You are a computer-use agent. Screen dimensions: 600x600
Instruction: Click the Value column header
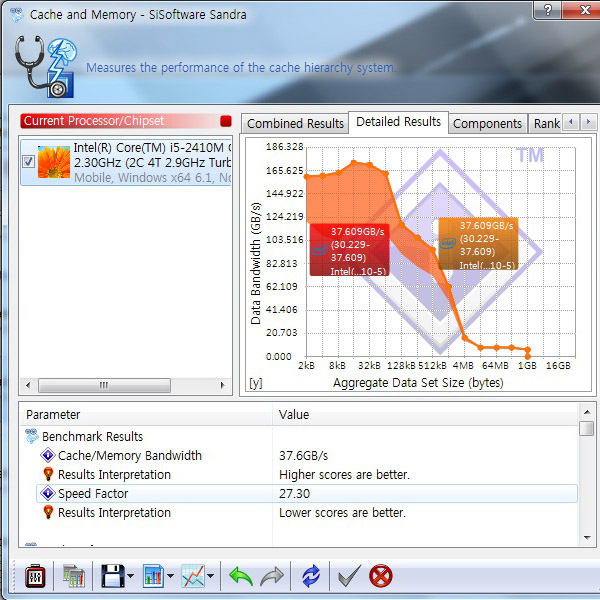pyautogui.click(x=425, y=415)
